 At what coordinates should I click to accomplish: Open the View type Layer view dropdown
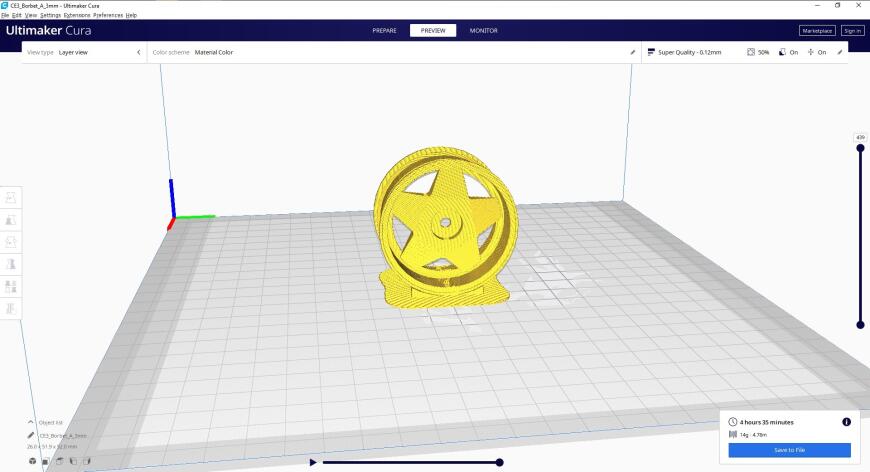coord(84,52)
